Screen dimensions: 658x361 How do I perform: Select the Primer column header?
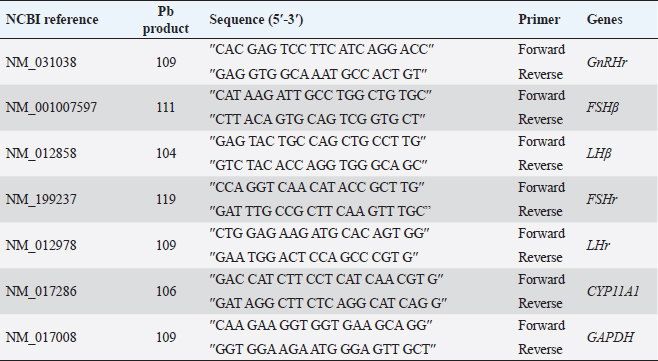coord(539,20)
